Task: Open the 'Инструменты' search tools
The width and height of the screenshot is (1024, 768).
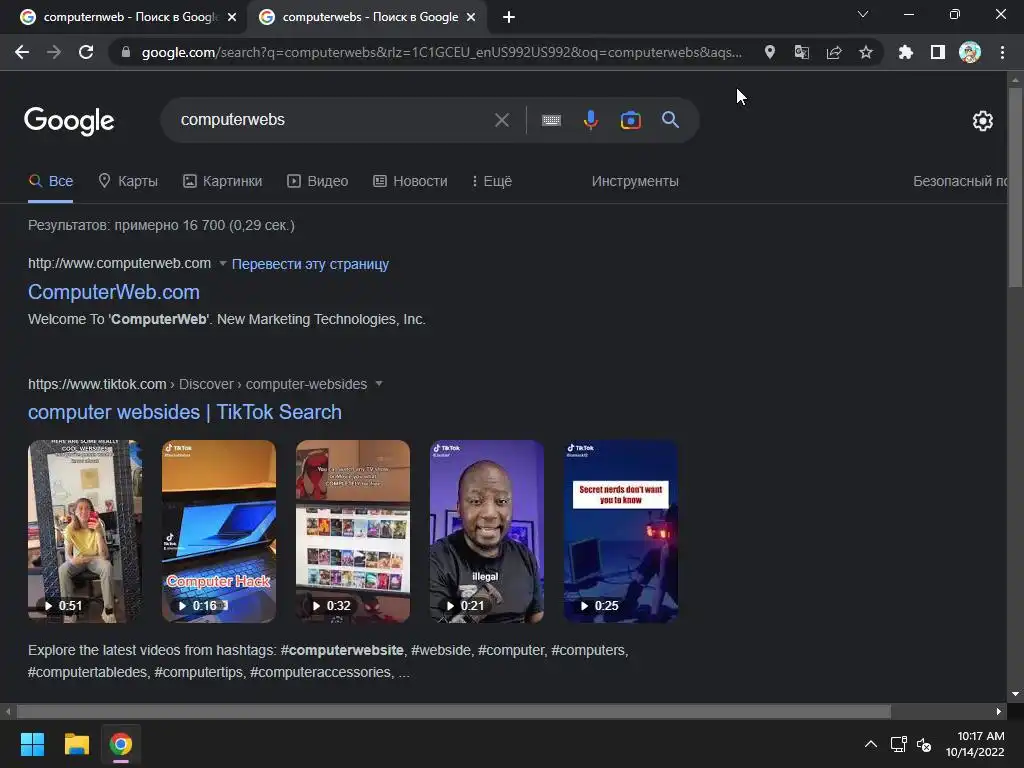Action: point(635,181)
